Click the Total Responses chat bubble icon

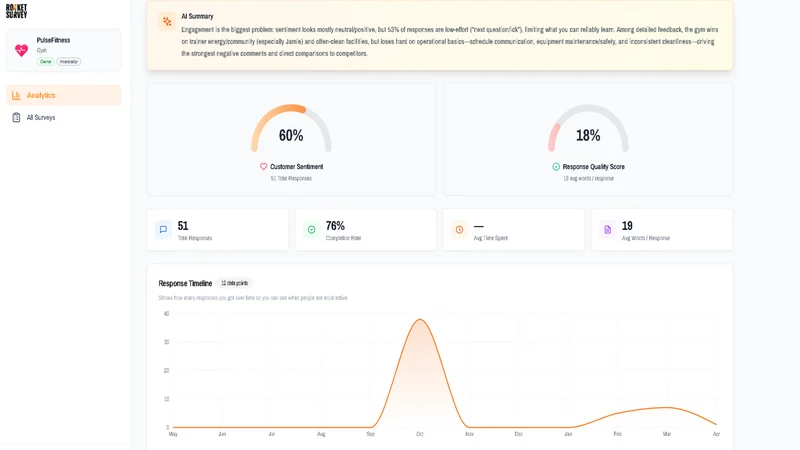point(163,230)
